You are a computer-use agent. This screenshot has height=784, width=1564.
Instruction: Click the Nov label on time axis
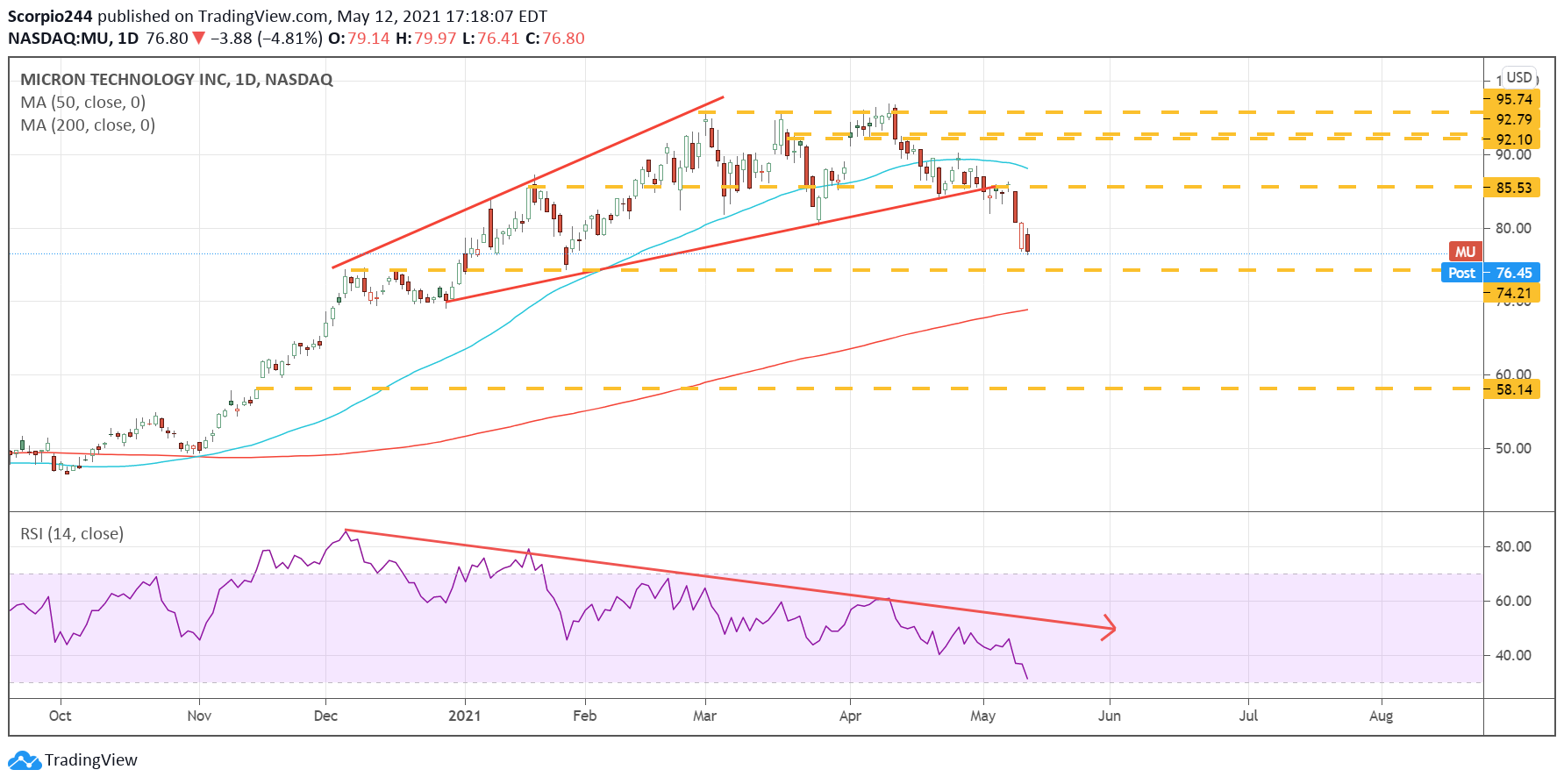[x=199, y=716]
